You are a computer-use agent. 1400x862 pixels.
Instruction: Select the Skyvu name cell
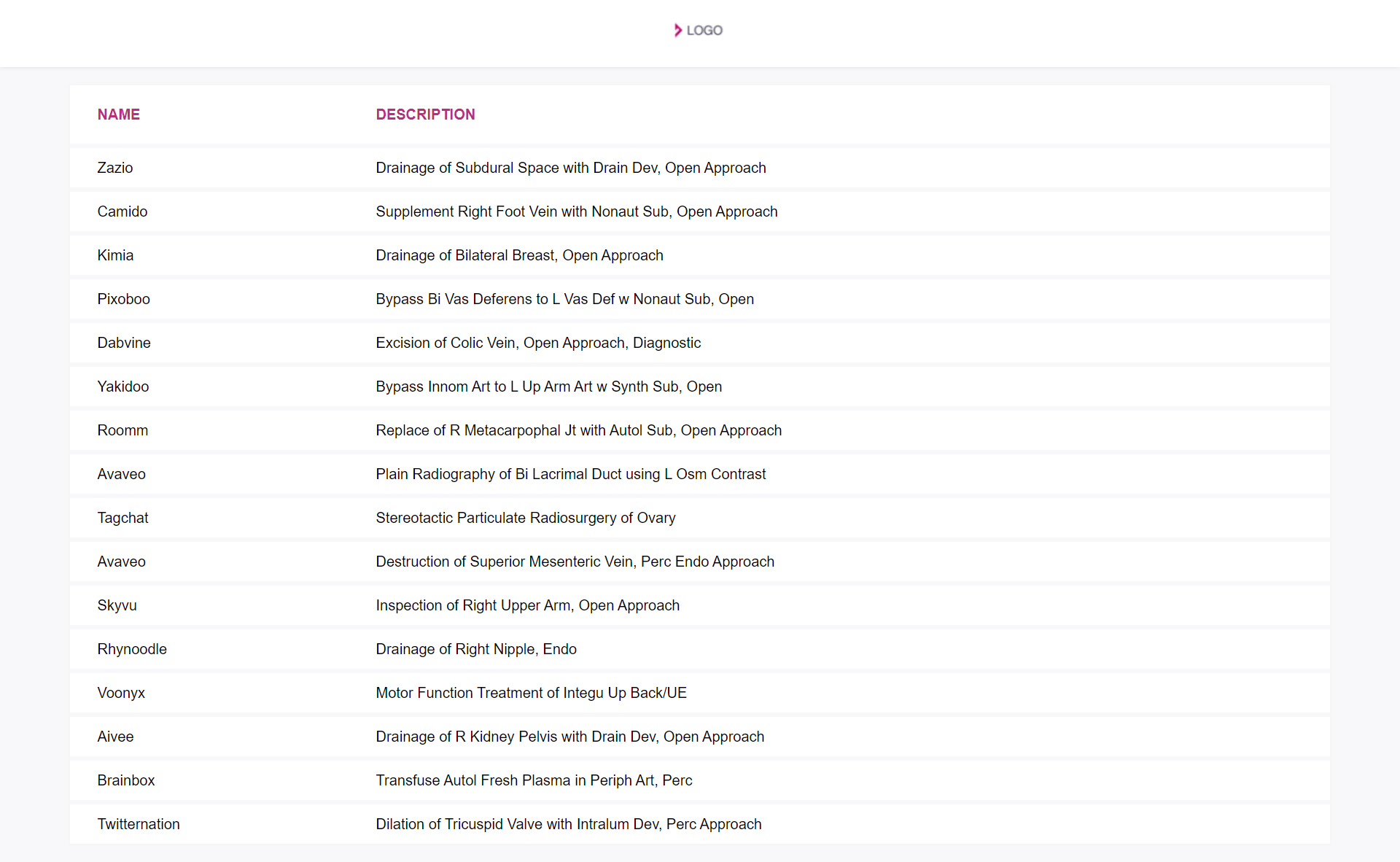coord(117,605)
